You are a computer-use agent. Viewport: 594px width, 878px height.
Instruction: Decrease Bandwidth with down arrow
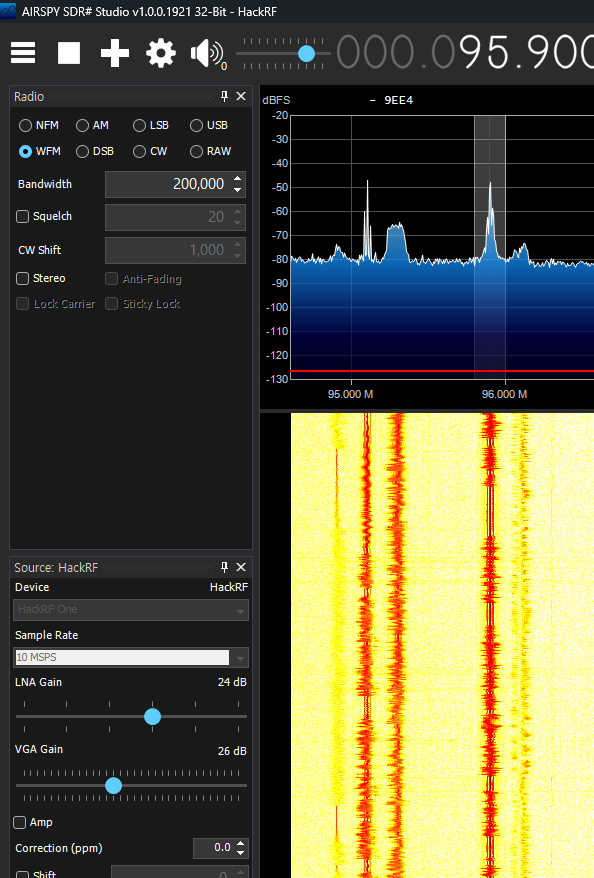click(x=238, y=190)
